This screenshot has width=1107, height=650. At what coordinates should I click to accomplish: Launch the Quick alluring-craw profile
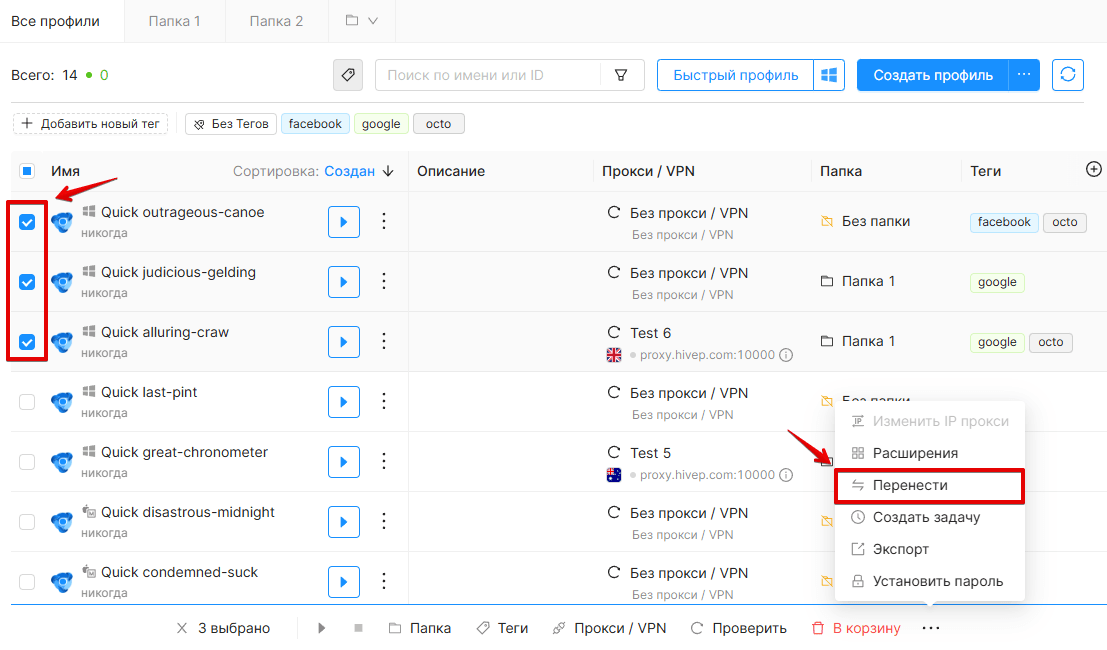[344, 342]
